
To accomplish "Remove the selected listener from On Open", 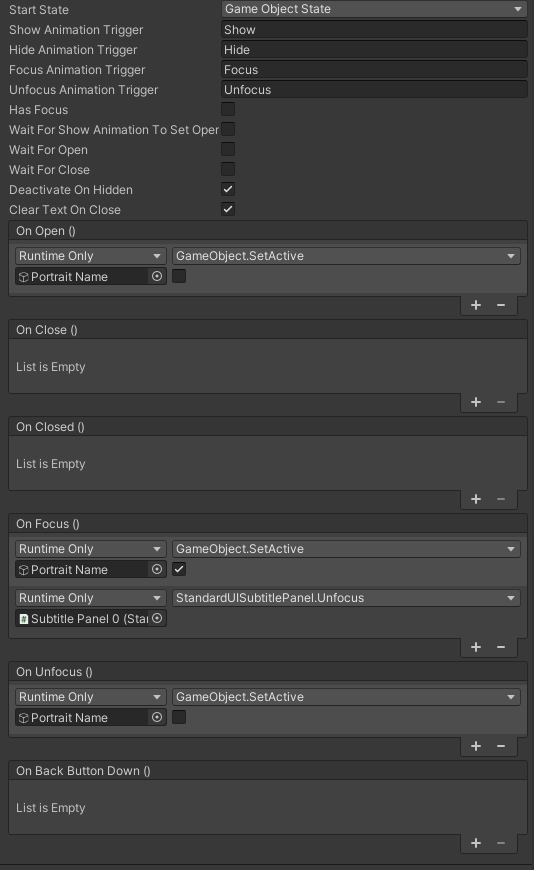I will (501, 305).
